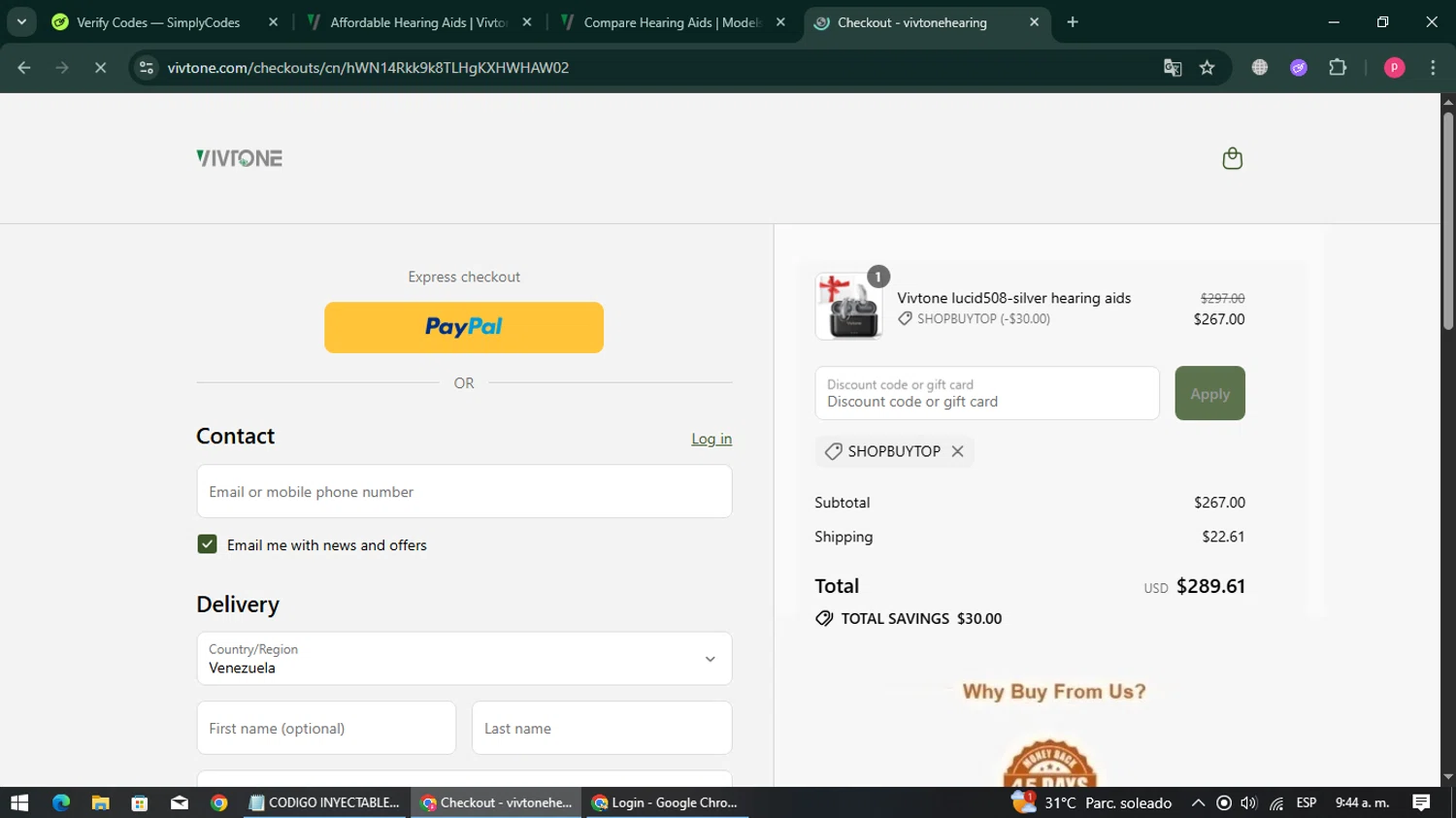The image size is (1456, 818).
Task: Switch to Login - Google Chrome taskbar window
Action: (x=666, y=802)
